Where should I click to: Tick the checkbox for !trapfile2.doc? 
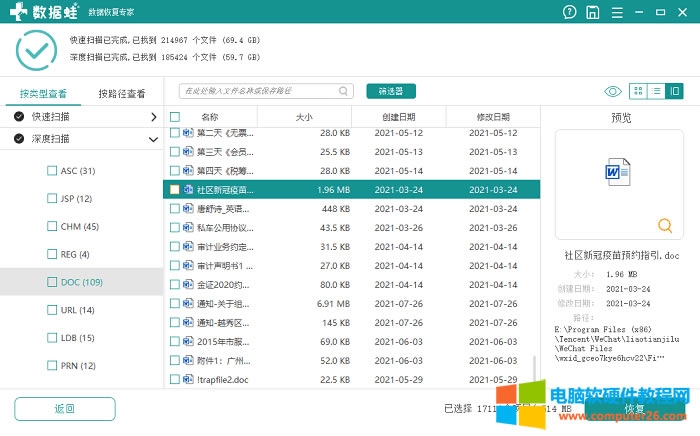[175, 379]
